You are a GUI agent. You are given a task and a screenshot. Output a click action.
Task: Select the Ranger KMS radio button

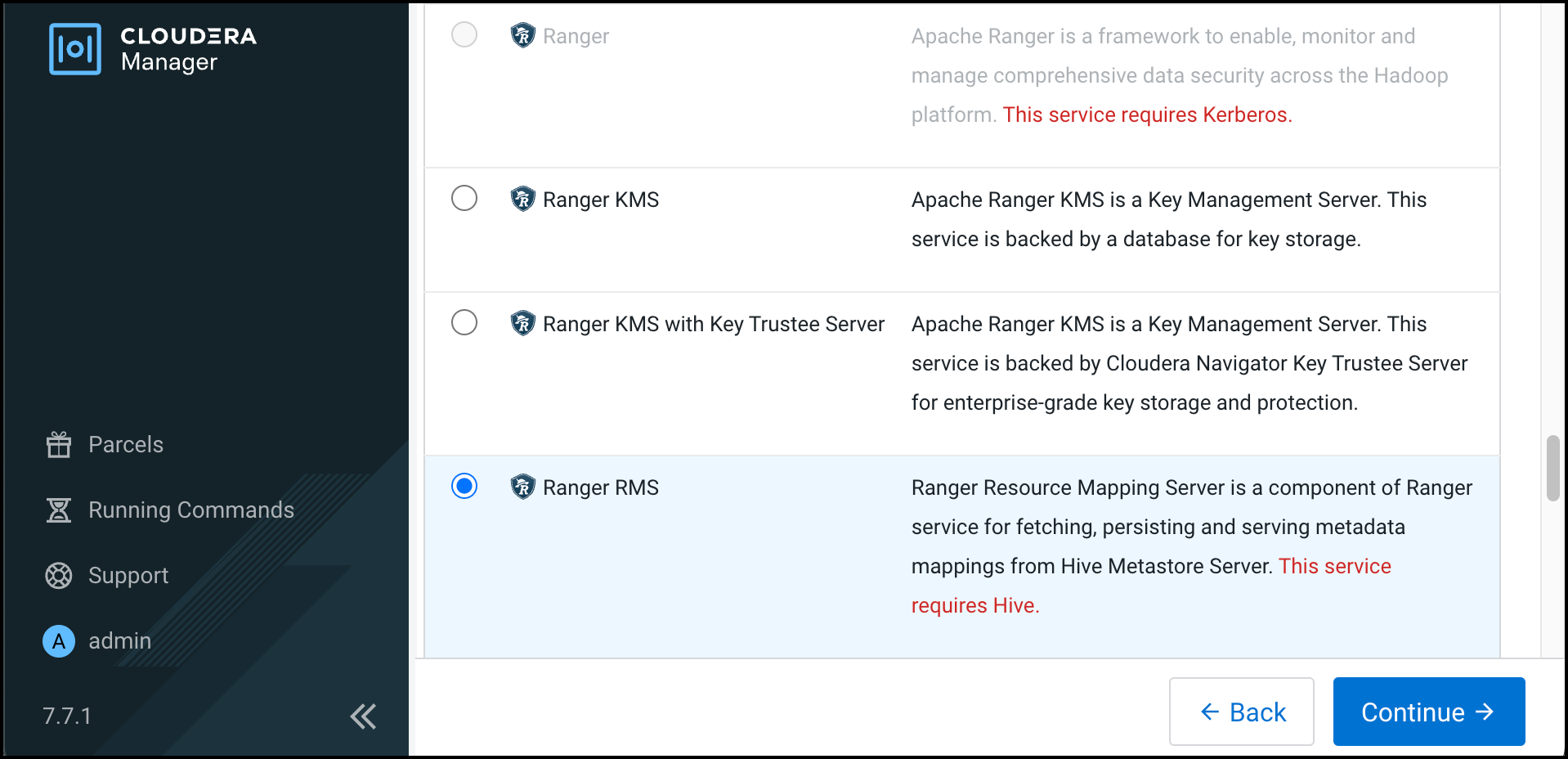[x=464, y=198]
